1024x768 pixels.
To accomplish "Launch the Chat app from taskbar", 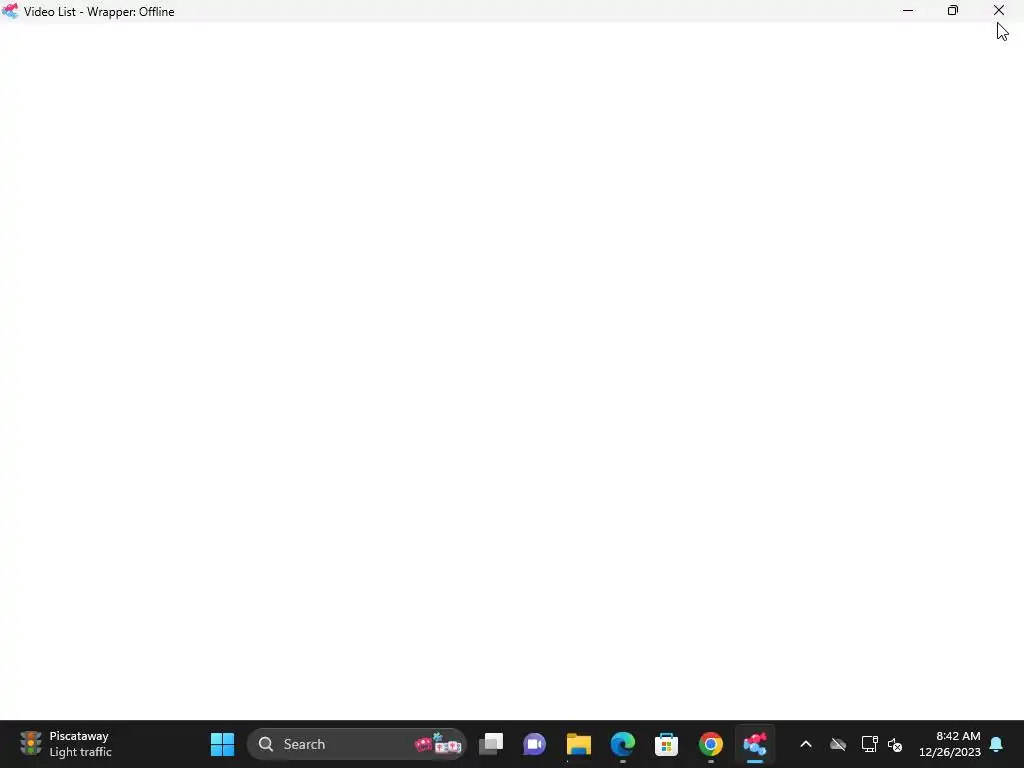I will pyautogui.click(x=534, y=744).
